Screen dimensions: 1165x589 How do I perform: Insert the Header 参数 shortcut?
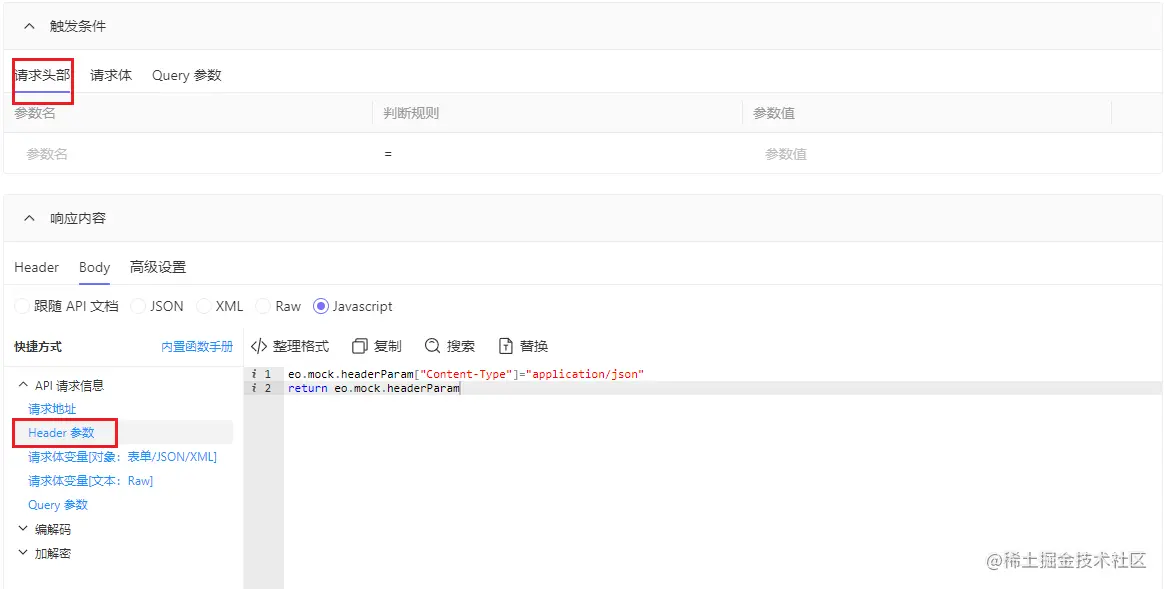(x=62, y=432)
